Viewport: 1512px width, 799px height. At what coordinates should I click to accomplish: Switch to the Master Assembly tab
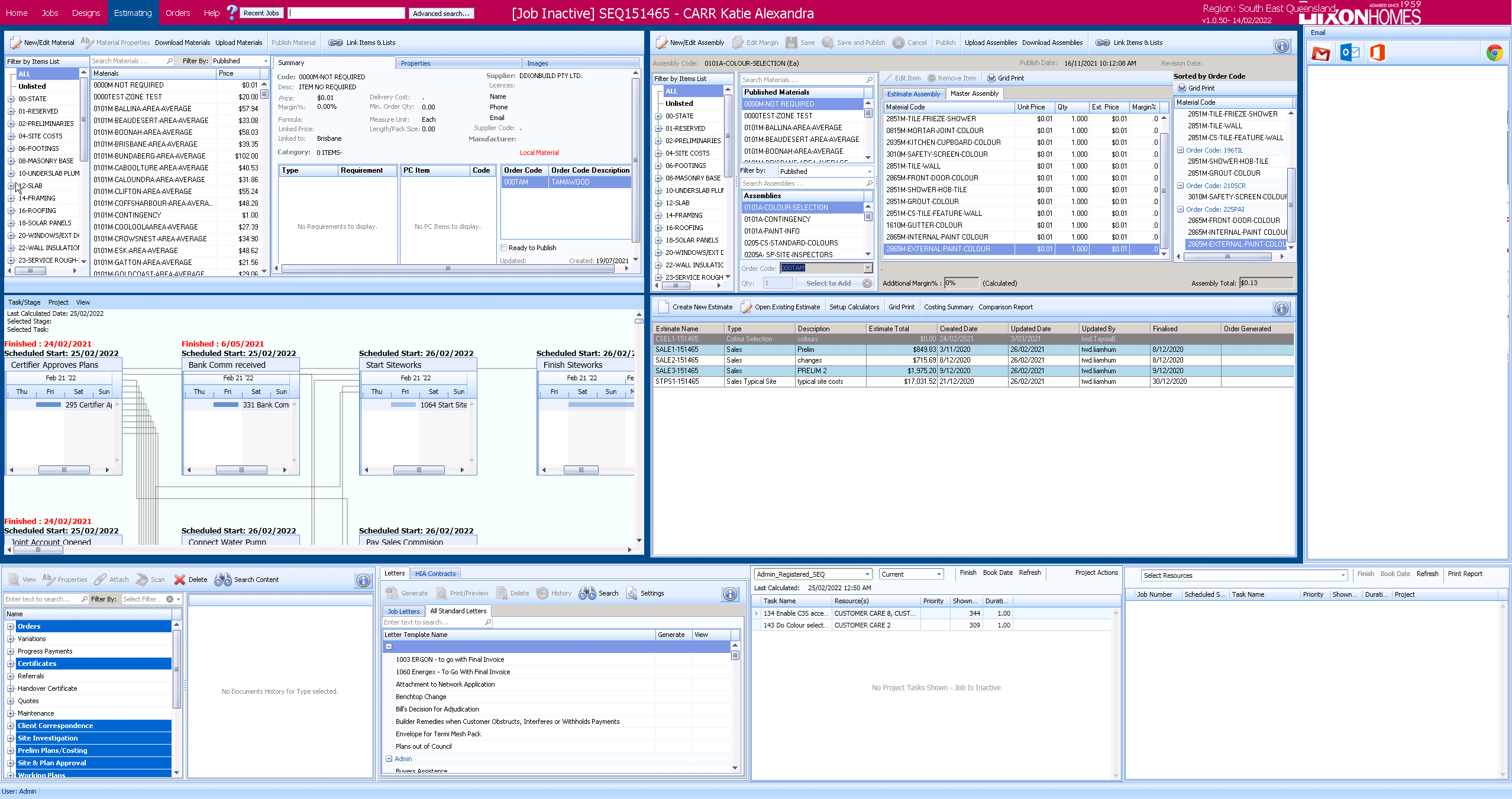coord(974,93)
